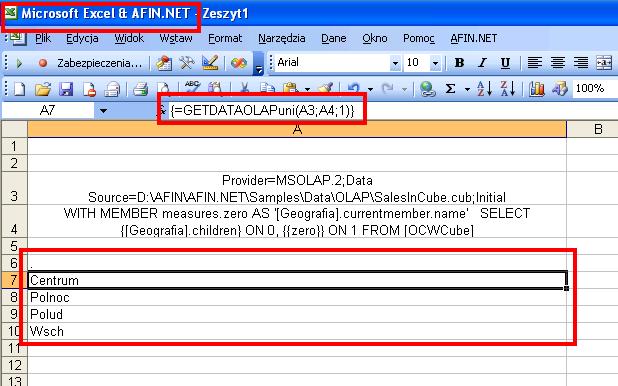Image resolution: width=618 pixels, height=386 pixels.
Task: Click the Undo arrow icon
Action: point(353,89)
